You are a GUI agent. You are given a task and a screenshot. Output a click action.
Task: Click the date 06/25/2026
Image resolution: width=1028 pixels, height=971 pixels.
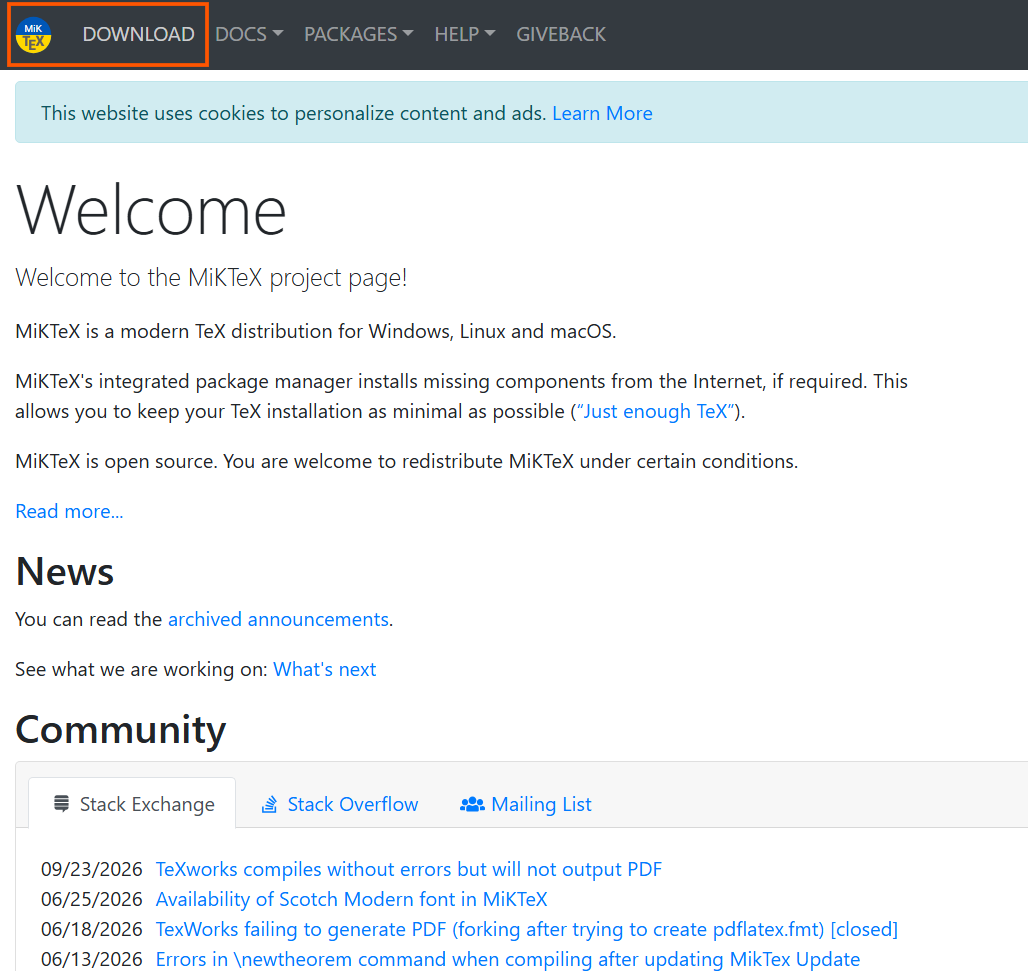pos(92,900)
